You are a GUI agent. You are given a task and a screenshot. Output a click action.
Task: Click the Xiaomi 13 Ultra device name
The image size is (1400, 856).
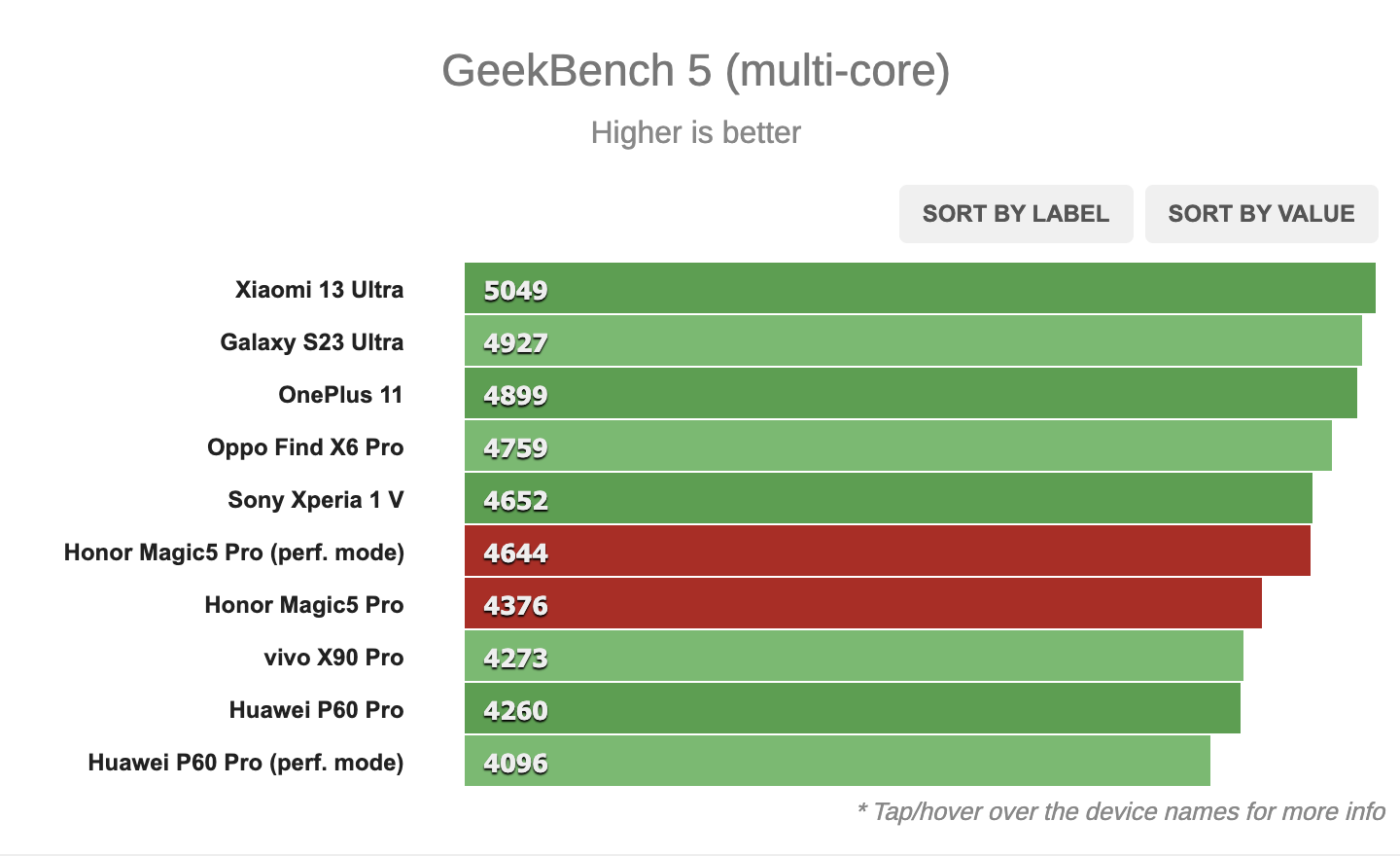(319, 290)
